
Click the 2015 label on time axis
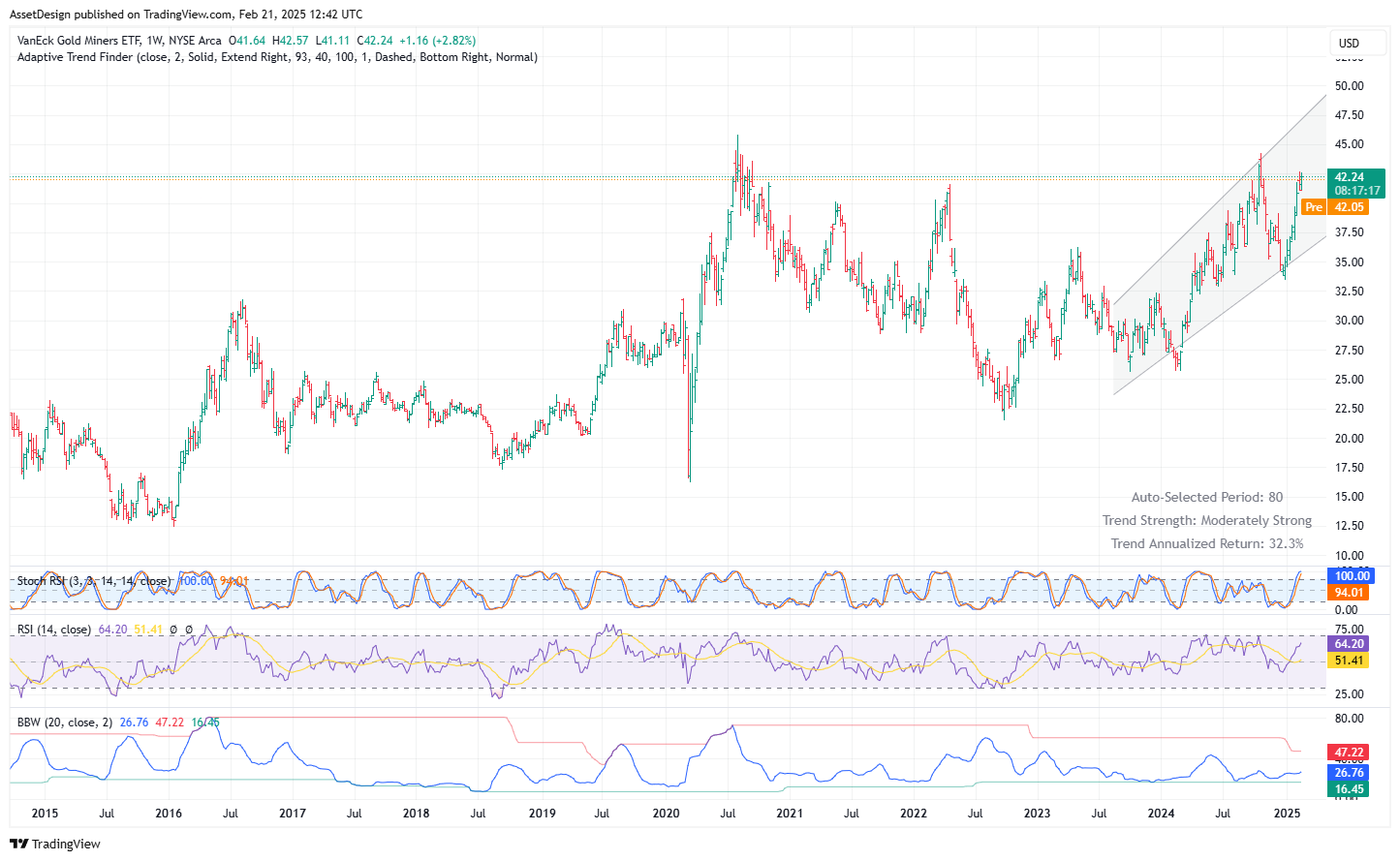point(45,814)
